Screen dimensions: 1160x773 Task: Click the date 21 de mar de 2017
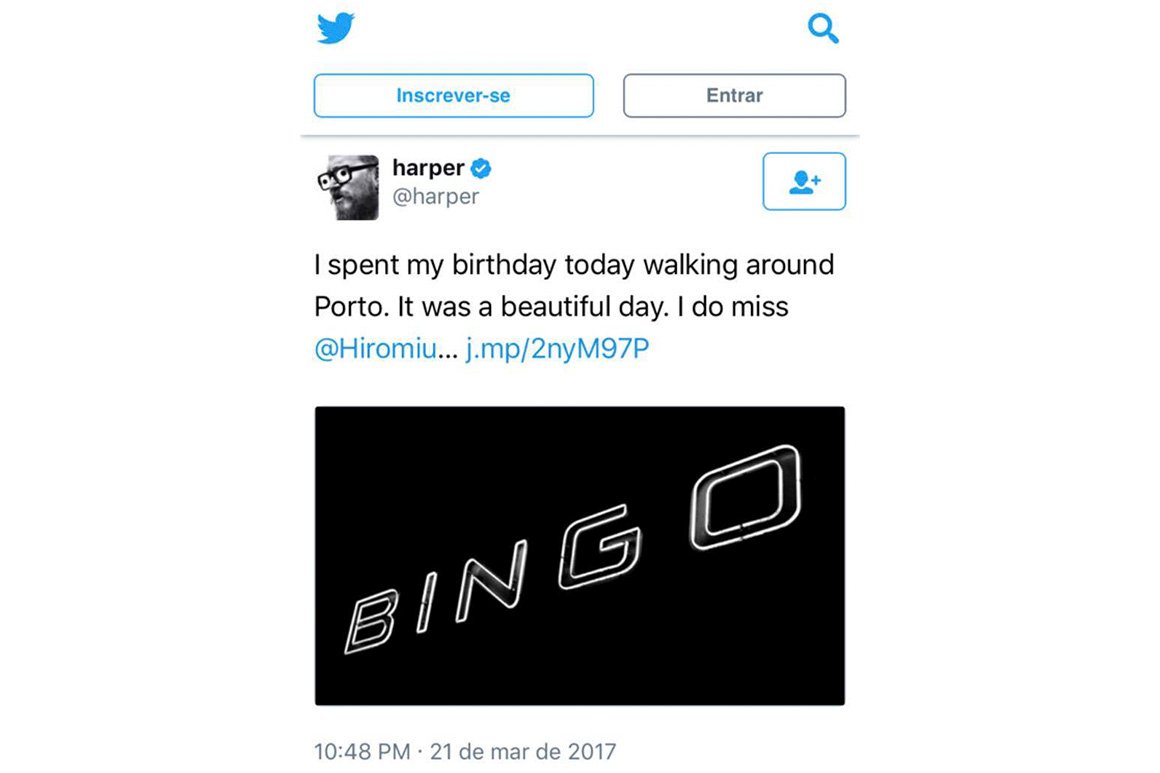(x=523, y=751)
